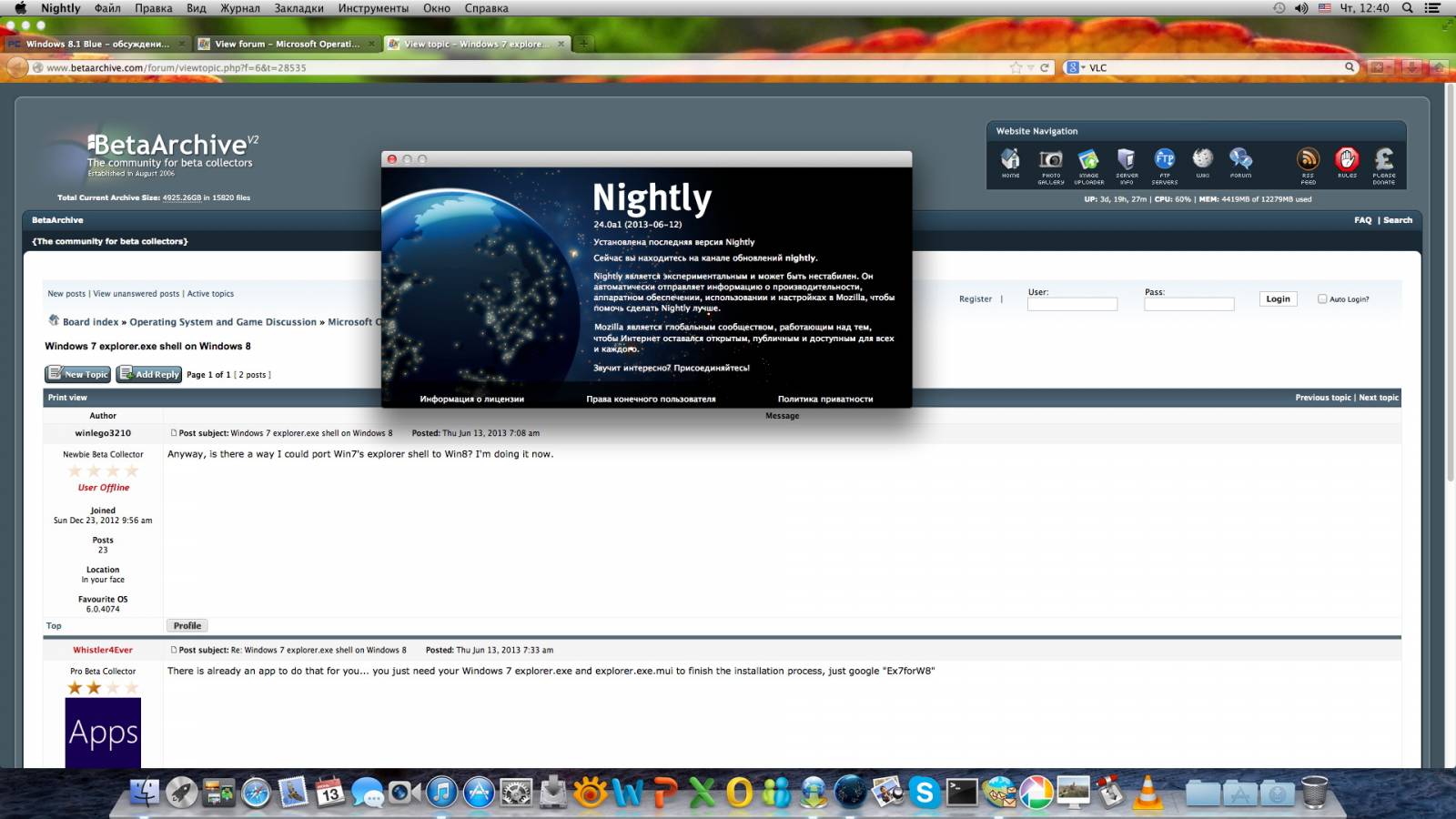Open Picasa icon in the Dock
Image resolution: width=1456 pixels, height=819 pixels.
point(1036,793)
